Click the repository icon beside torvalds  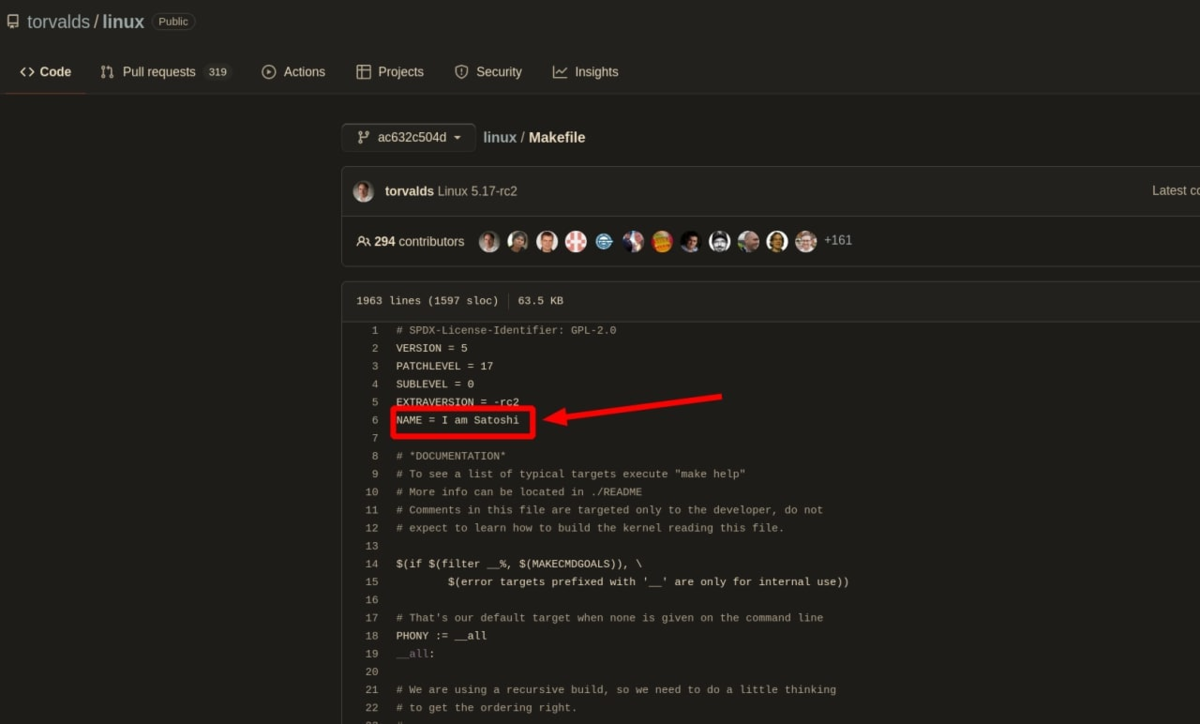point(13,21)
